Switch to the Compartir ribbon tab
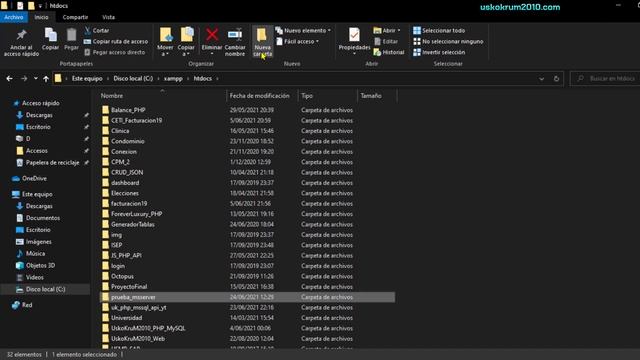The image size is (640, 360). [x=75, y=17]
